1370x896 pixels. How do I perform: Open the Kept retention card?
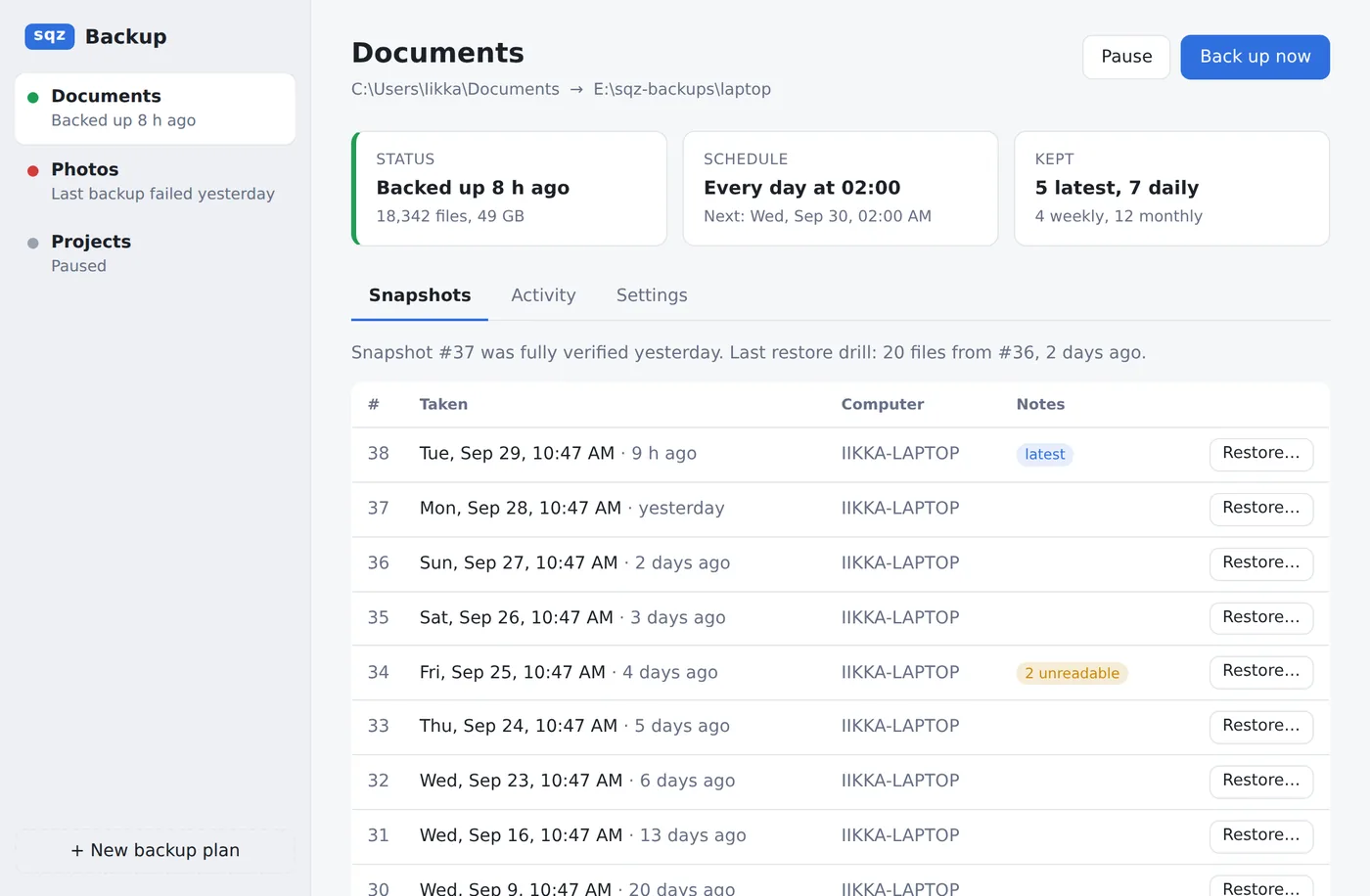point(1171,189)
